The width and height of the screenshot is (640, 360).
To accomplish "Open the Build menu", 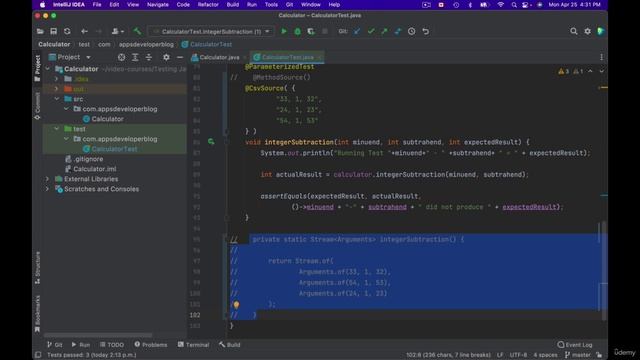I will (233, 5).
